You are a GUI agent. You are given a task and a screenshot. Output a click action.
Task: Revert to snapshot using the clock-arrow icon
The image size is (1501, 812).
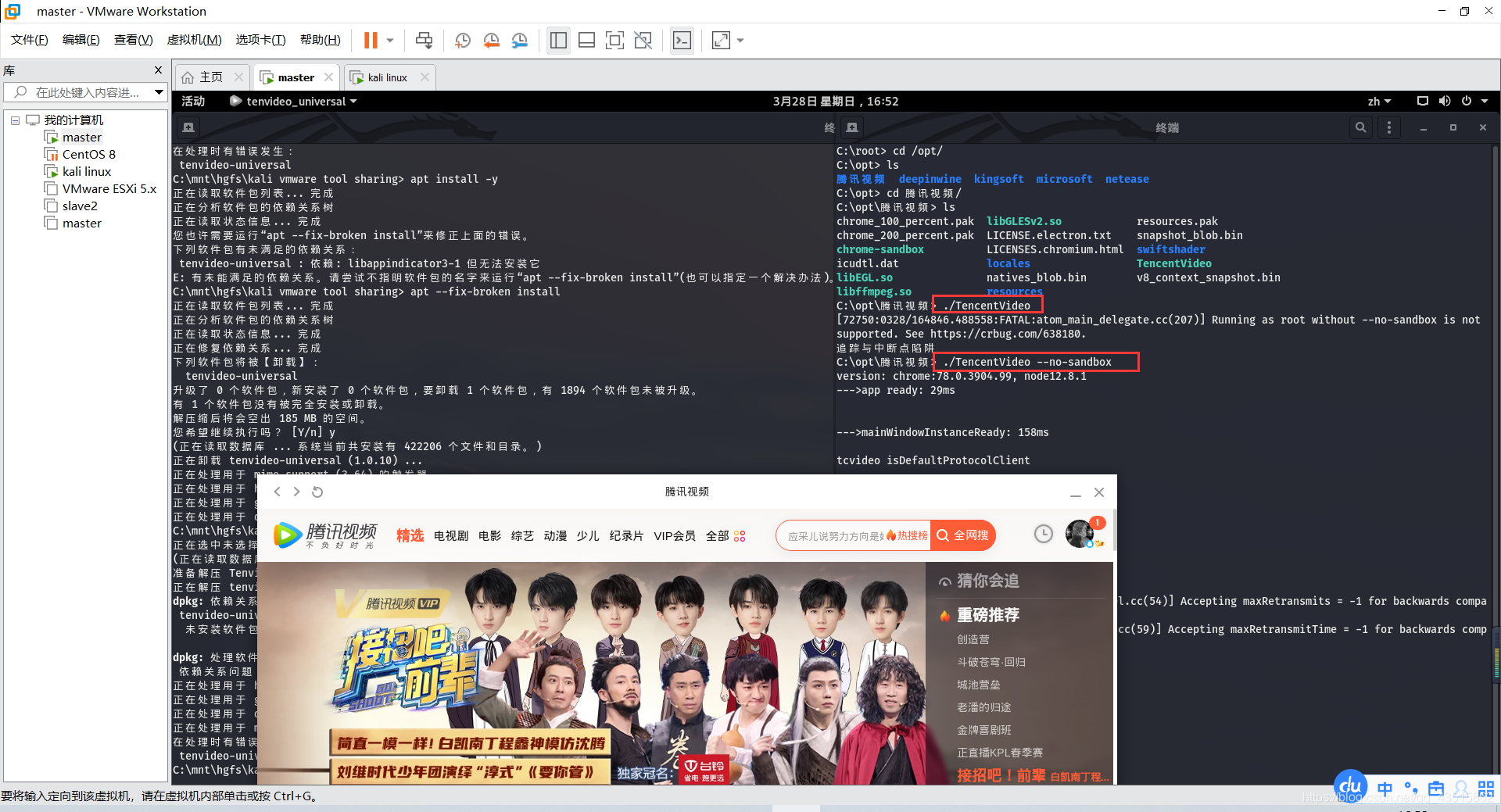[491, 40]
